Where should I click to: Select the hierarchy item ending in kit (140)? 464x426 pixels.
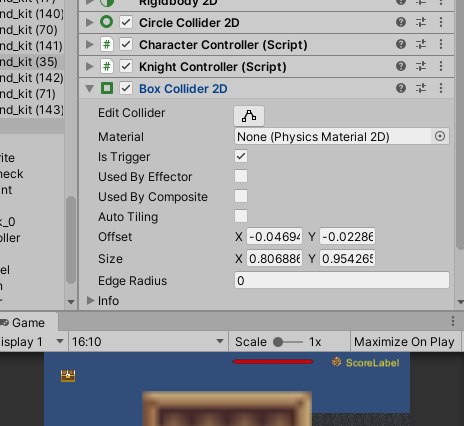pos(32,14)
